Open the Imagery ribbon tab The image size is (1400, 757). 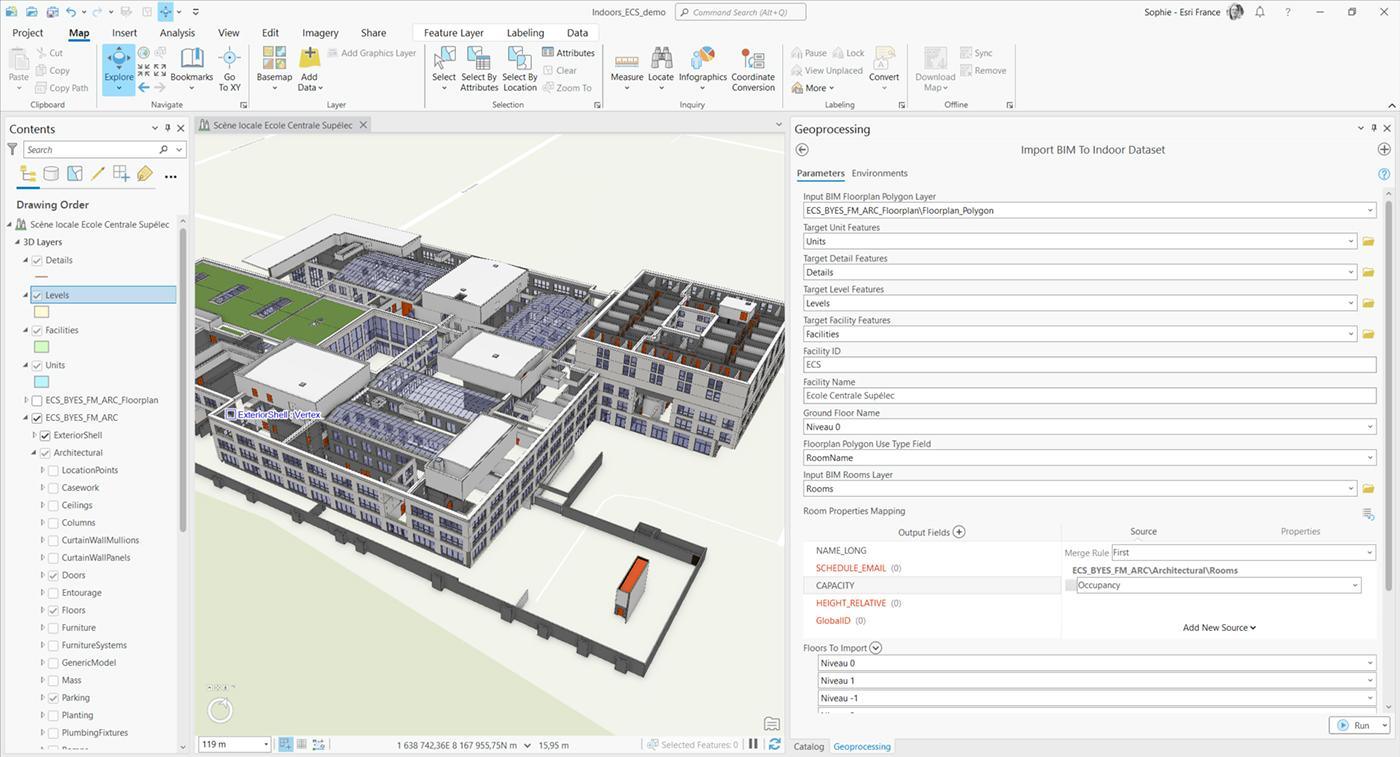320,33
